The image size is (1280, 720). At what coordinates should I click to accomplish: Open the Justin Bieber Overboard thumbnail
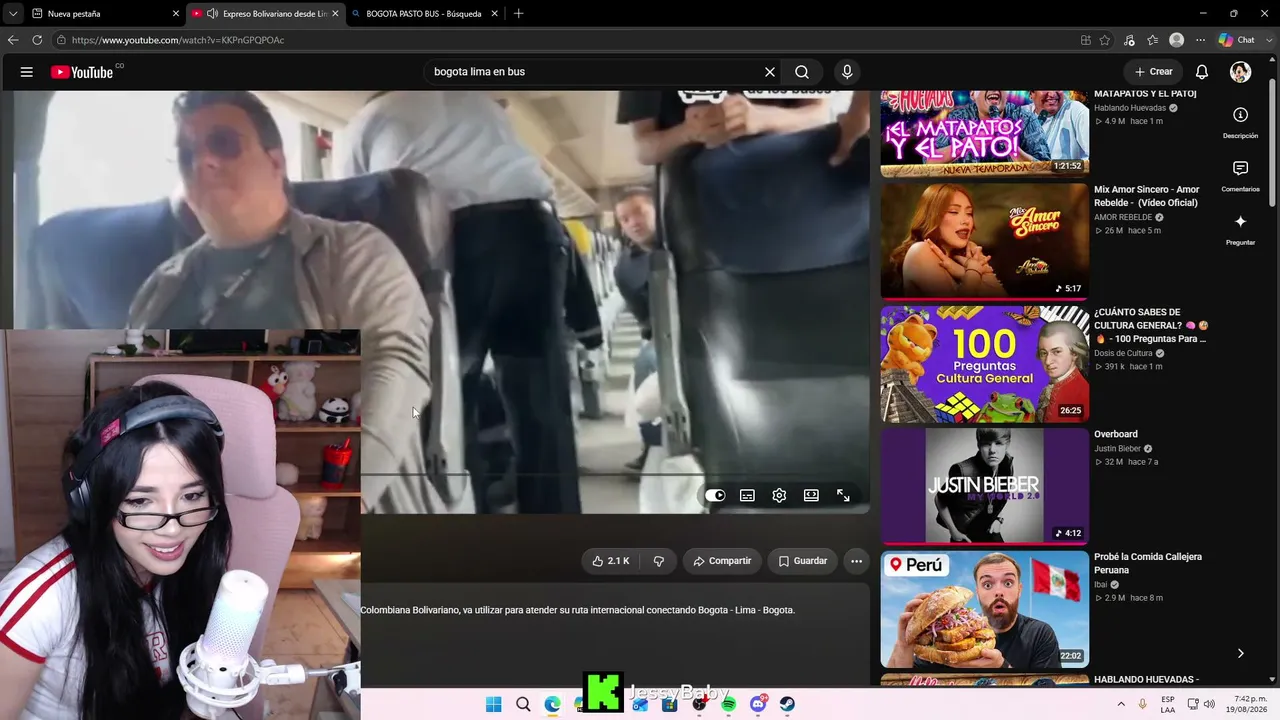(x=984, y=486)
